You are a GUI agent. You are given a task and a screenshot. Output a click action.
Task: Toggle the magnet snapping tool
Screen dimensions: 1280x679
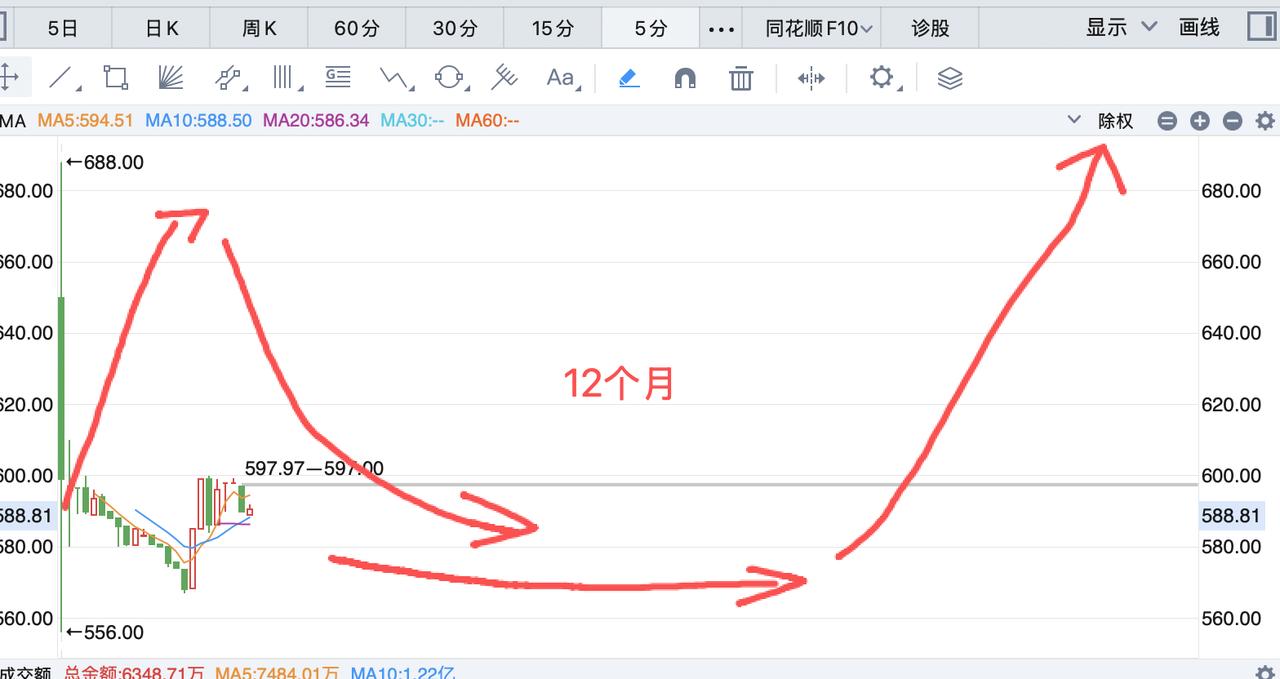pyautogui.click(x=684, y=76)
